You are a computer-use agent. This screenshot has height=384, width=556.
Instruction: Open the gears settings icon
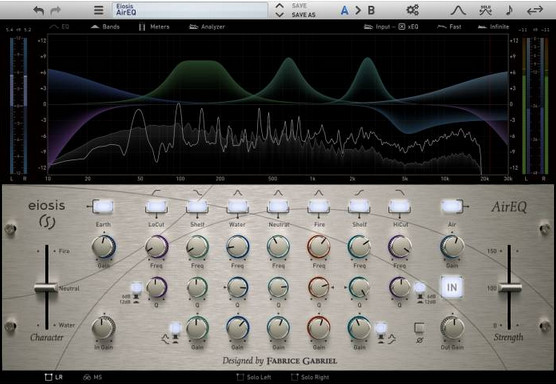[412, 10]
